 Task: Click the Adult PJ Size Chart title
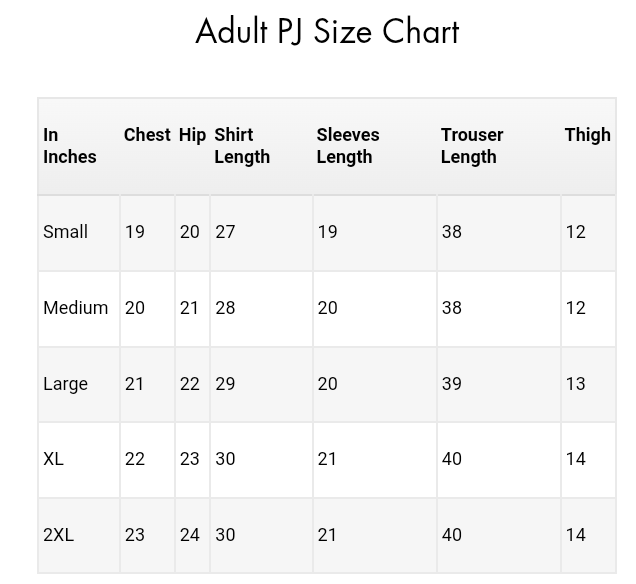point(327,32)
